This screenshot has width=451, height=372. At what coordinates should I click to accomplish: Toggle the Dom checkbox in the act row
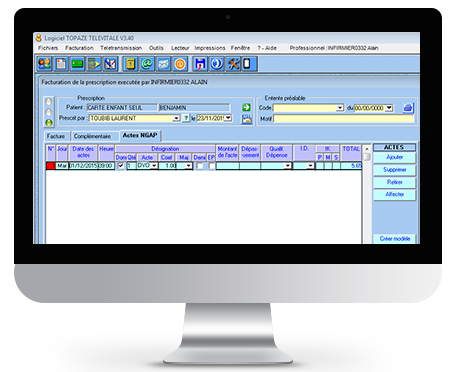pos(121,166)
